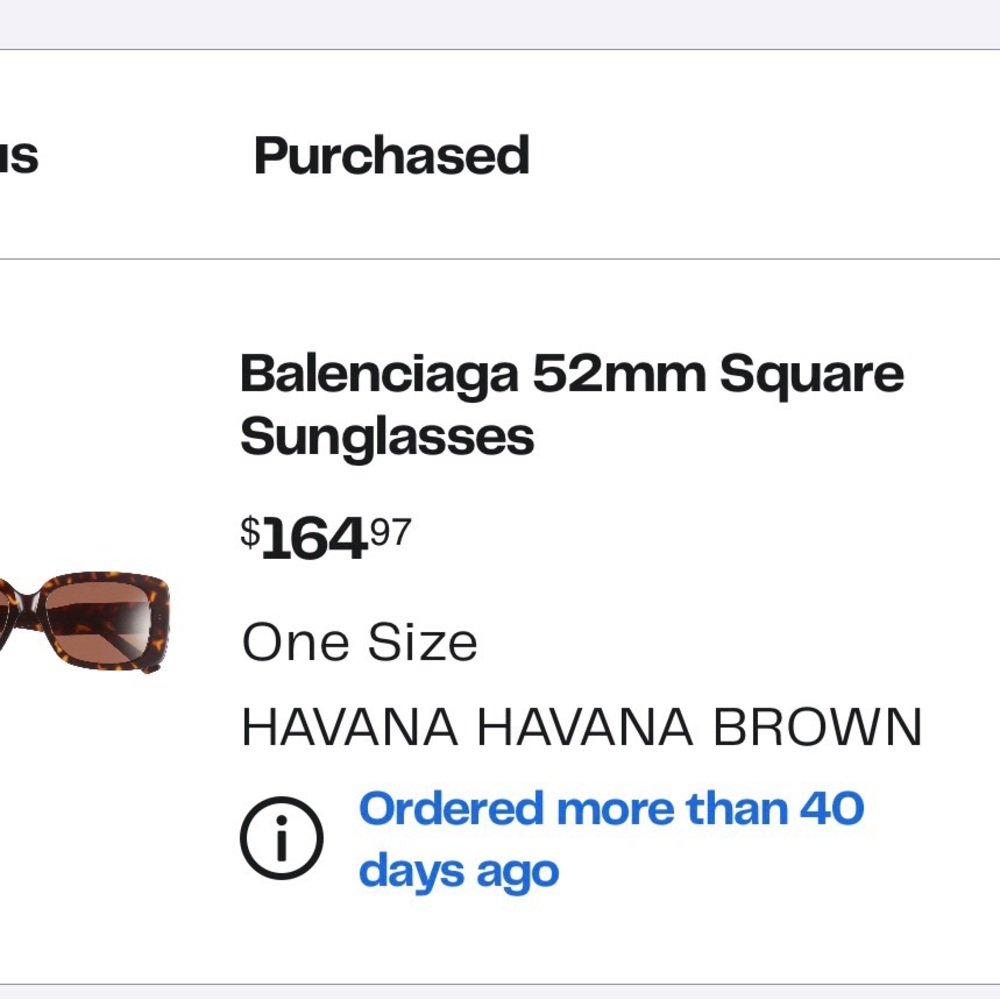Tap the info icon beside the order status
1000x1000 pixels.
(x=280, y=838)
